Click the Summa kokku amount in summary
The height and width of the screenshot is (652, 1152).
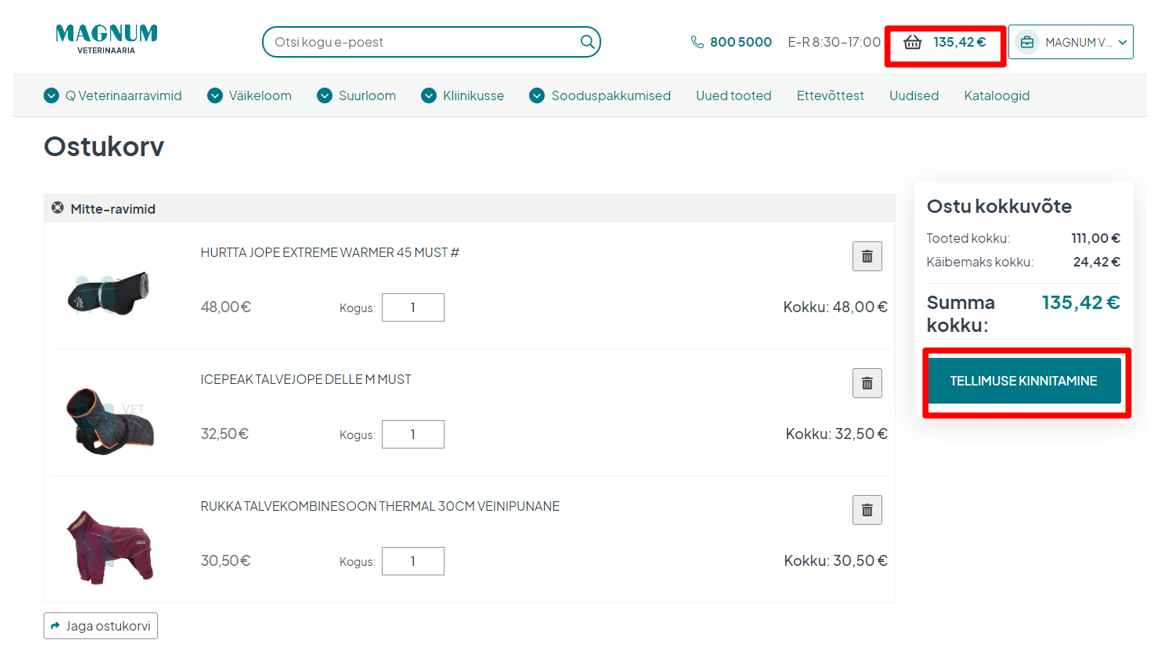click(1081, 303)
